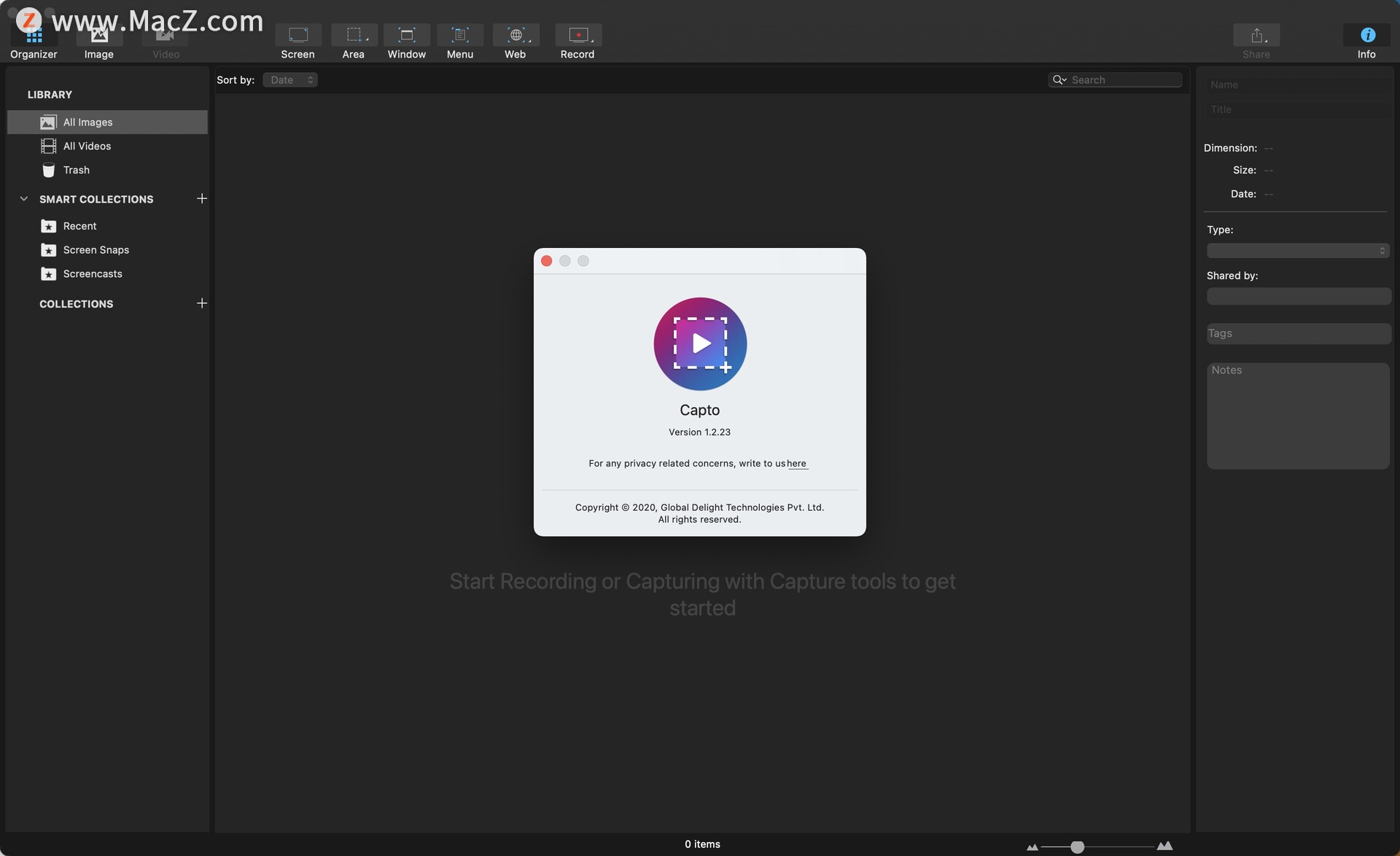Open the Trash in Library
Screen dimensions: 1400x856
click(x=107, y=170)
